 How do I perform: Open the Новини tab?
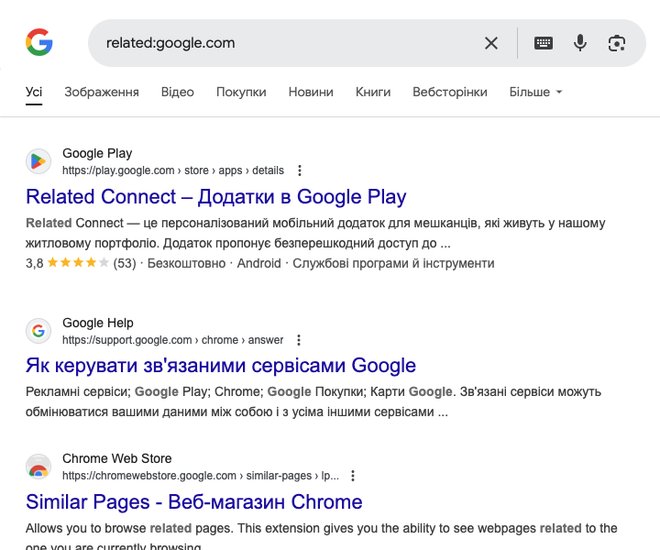311,92
